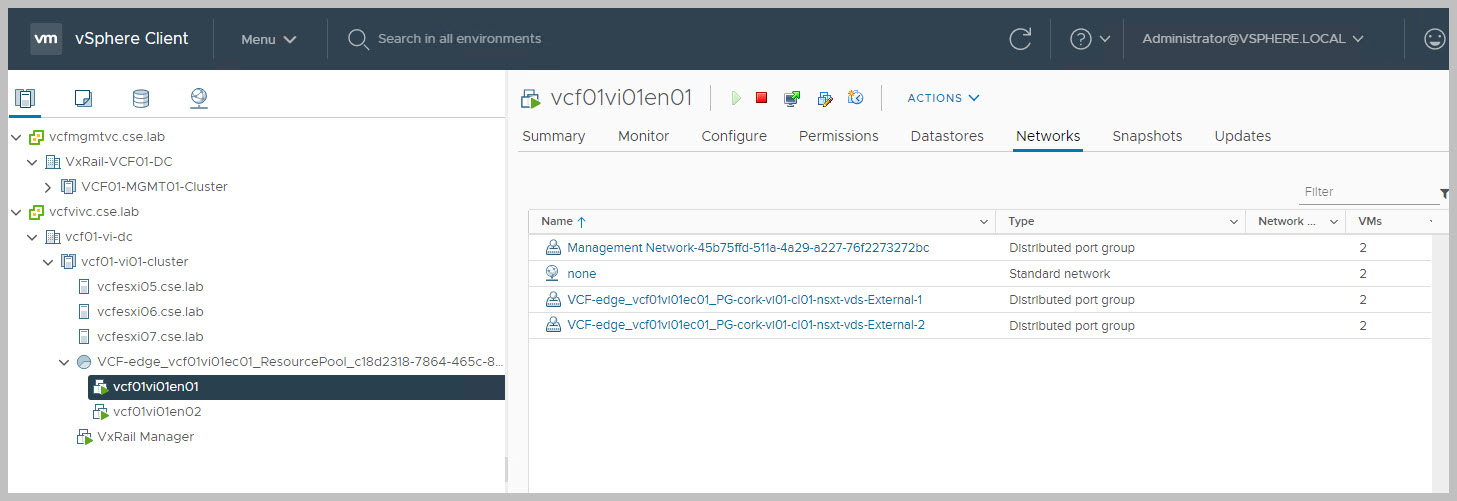Open the Management Network port group link
Image resolution: width=1457 pixels, height=501 pixels.
(x=747, y=248)
